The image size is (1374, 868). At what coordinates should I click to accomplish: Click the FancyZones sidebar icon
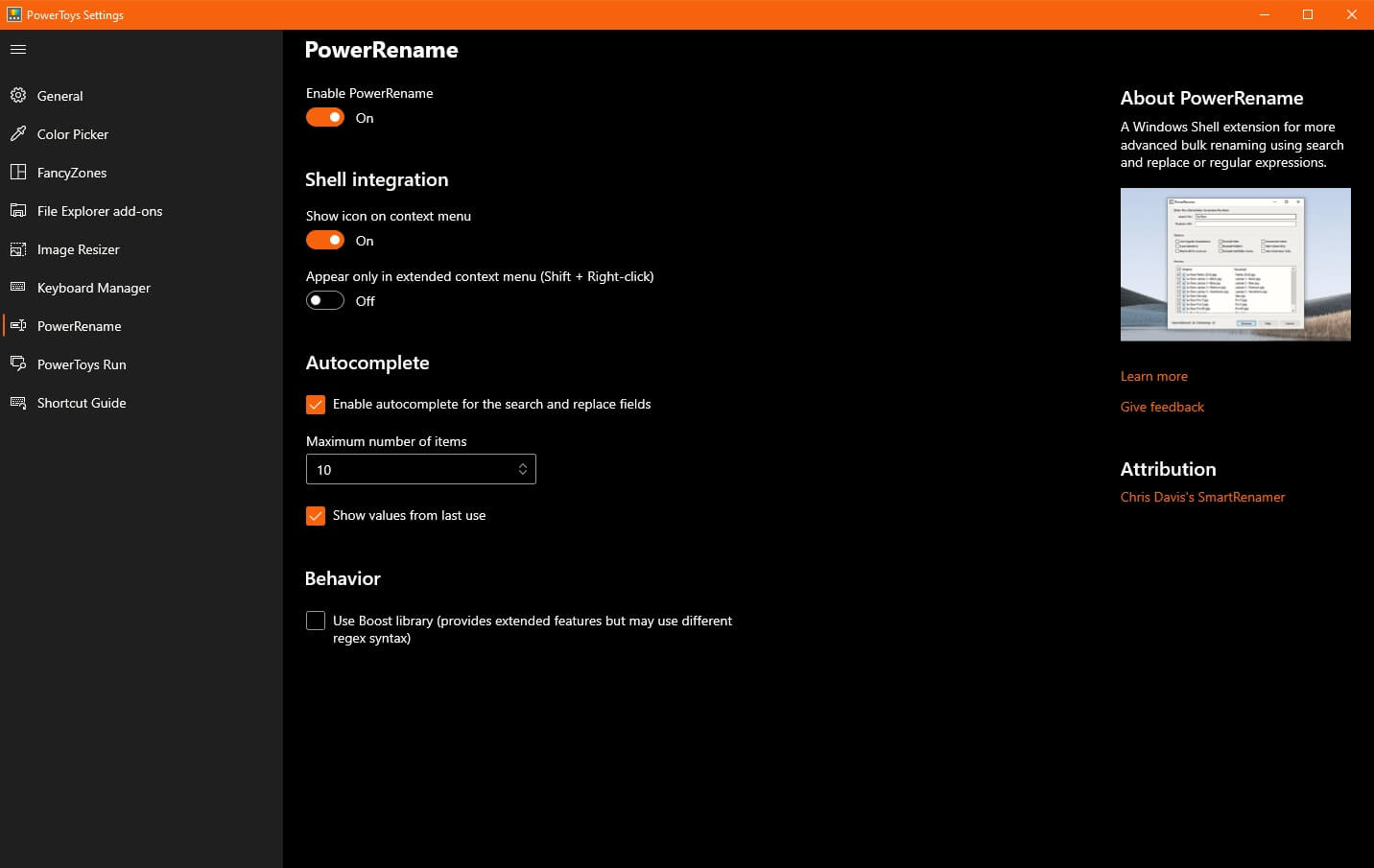[x=18, y=173]
